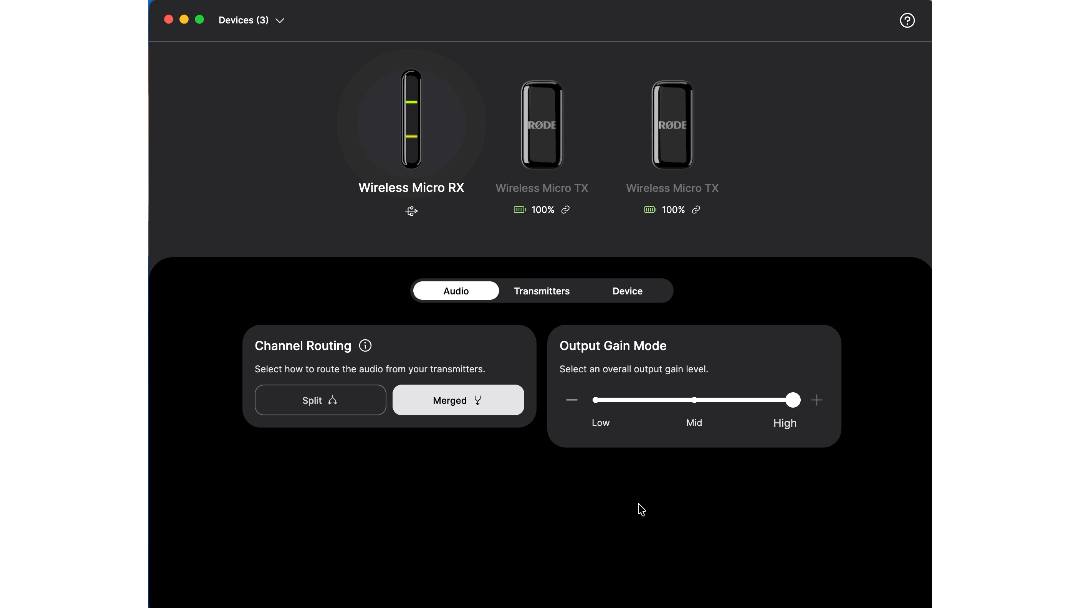This screenshot has width=1080, height=608.
Task: Click the second transmitter's battery icon
Action: pos(650,210)
